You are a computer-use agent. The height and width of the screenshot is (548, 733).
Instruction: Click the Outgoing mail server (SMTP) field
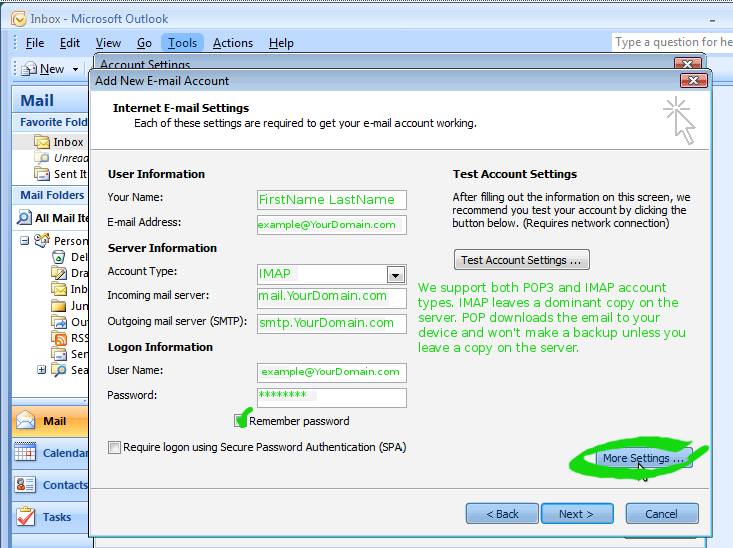click(331, 324)
